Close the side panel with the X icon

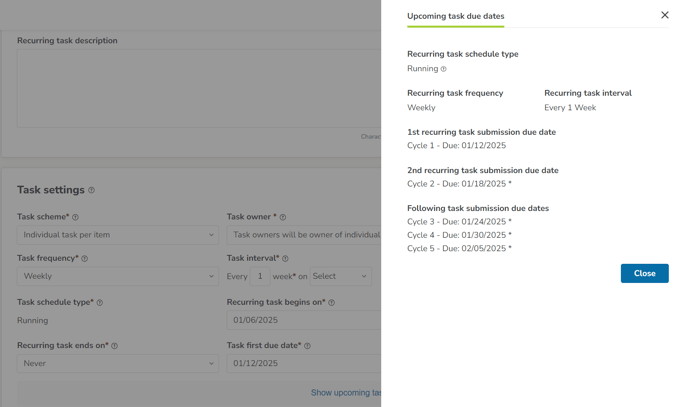pyautogui.click(x=665, y=15)
